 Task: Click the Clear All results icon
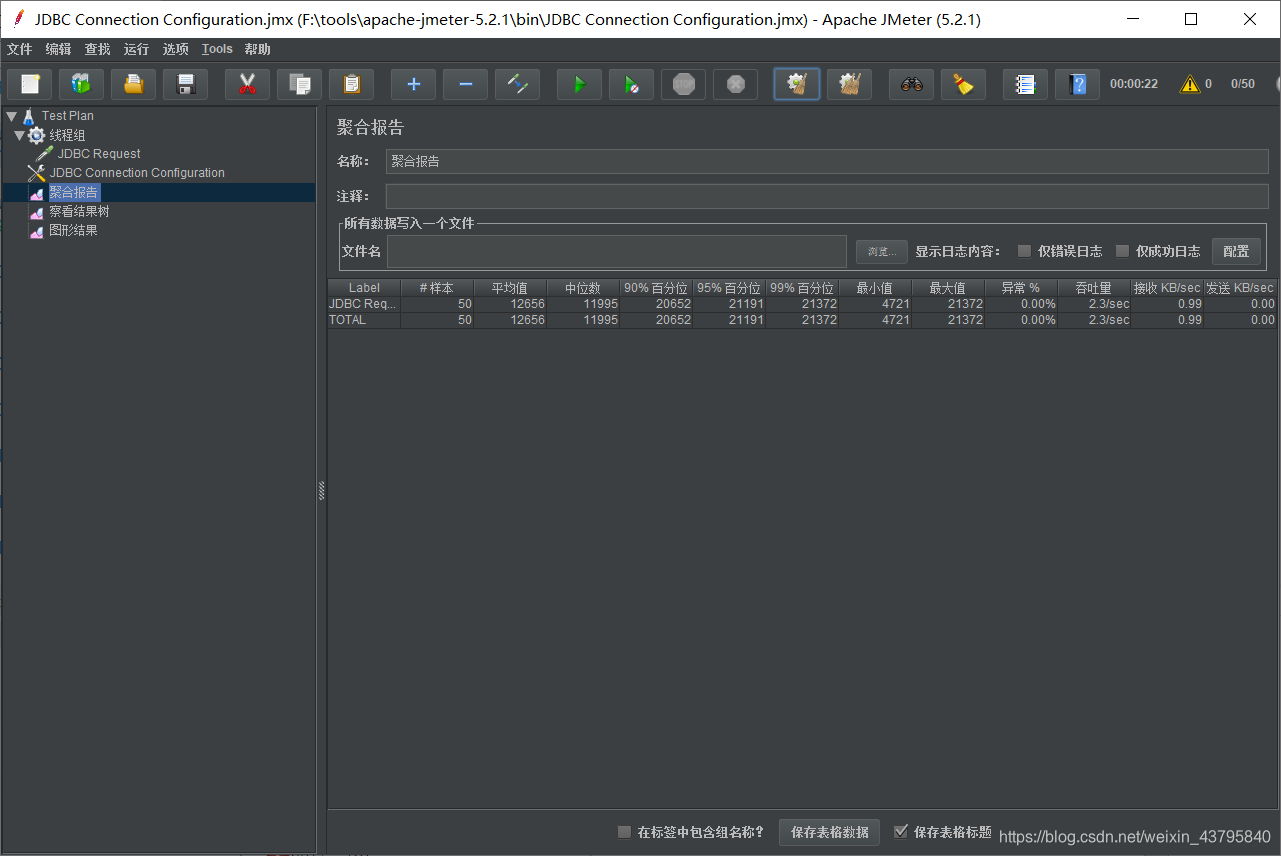849,84
